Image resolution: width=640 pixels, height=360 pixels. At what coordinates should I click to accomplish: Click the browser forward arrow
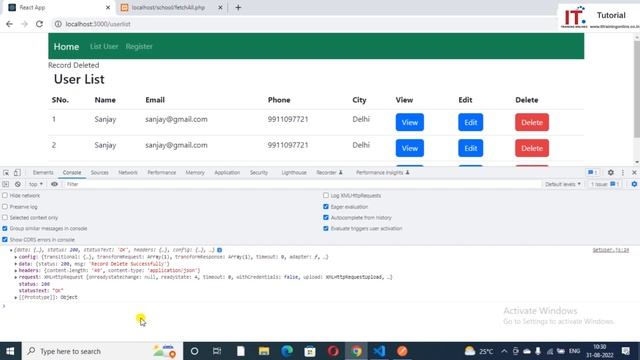coord(24,24)
